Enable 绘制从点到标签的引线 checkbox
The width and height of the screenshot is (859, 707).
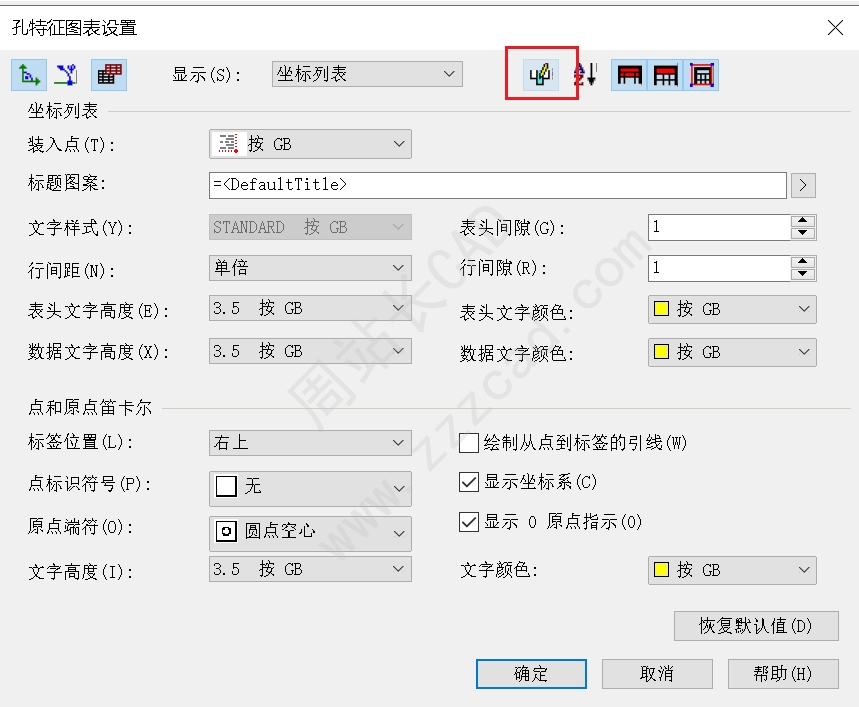[468, 442]
